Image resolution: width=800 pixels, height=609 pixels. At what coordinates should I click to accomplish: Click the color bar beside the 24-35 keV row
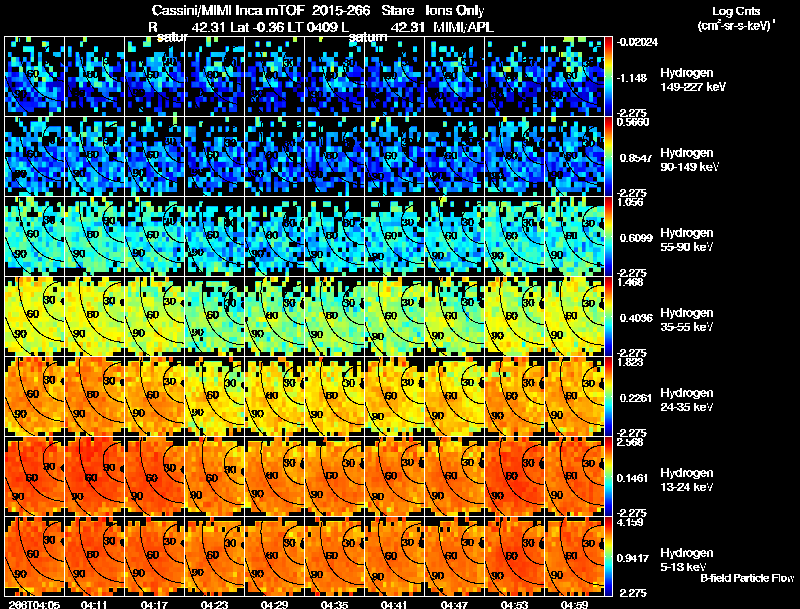pyautogui.click(x=608, y=397)
